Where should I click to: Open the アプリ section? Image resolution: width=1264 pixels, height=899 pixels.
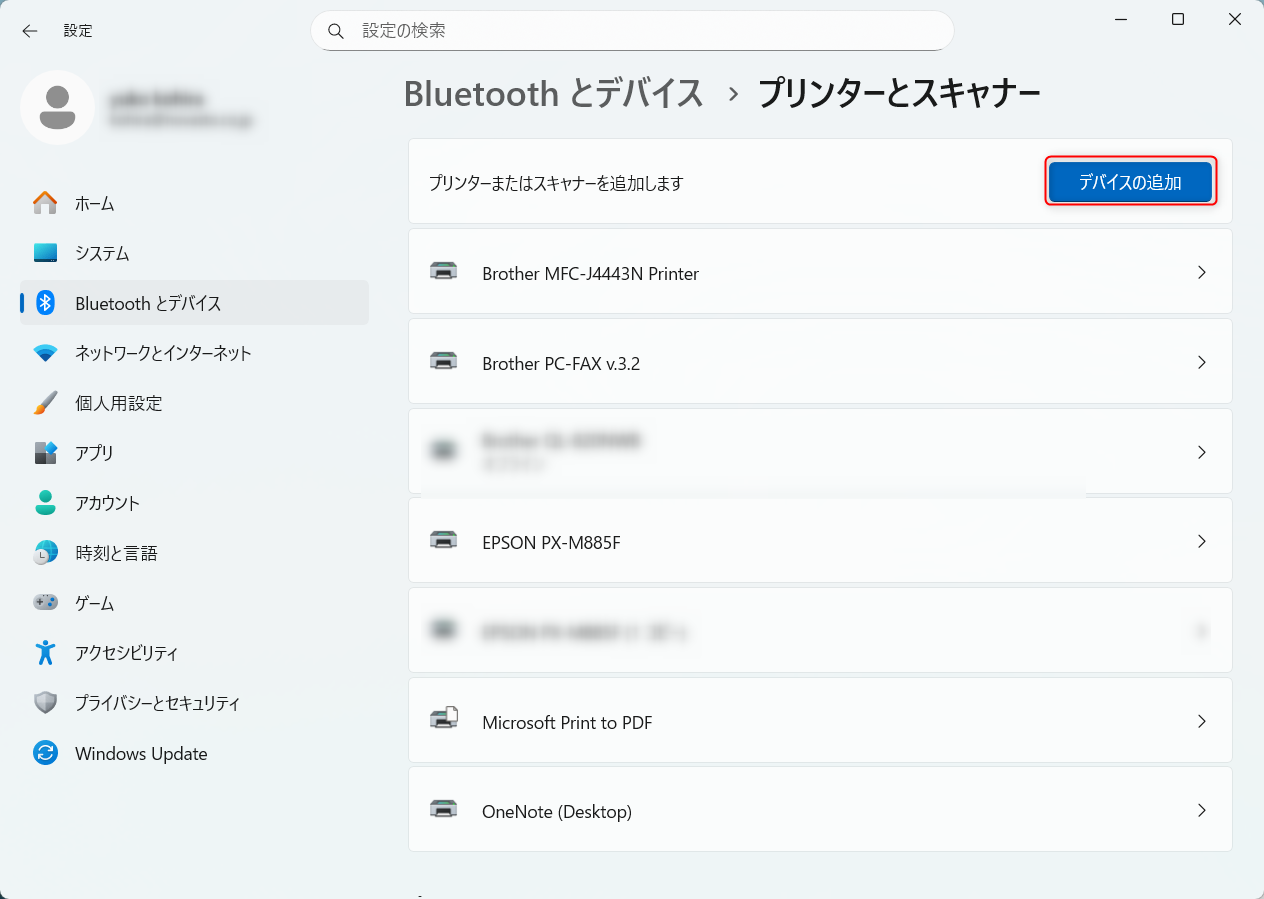94,453
